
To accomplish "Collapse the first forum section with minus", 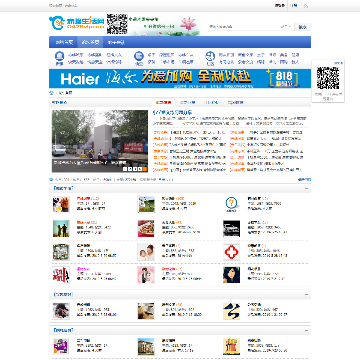I will point(306,188).
